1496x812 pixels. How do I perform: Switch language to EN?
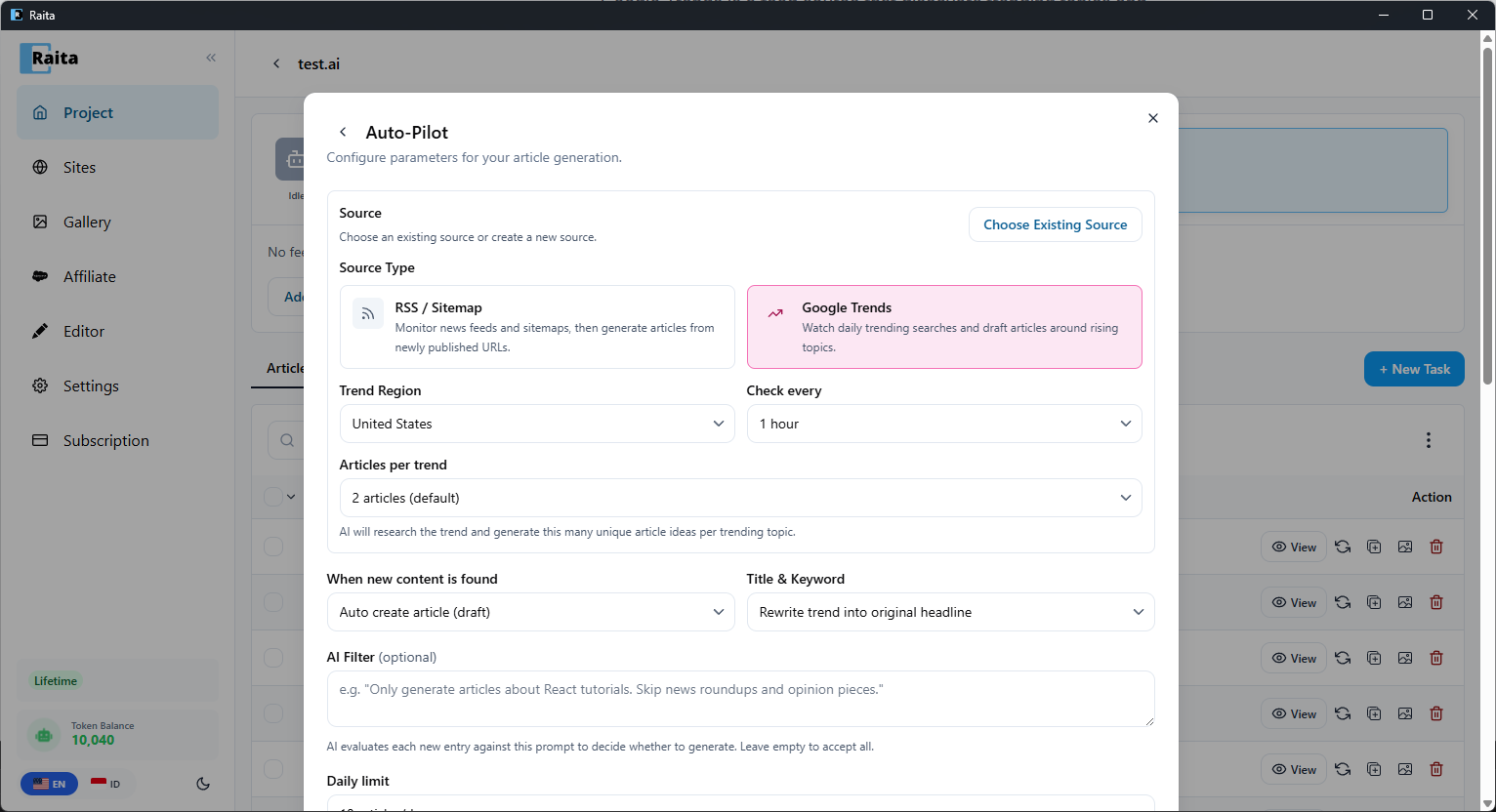click(49, 784)
